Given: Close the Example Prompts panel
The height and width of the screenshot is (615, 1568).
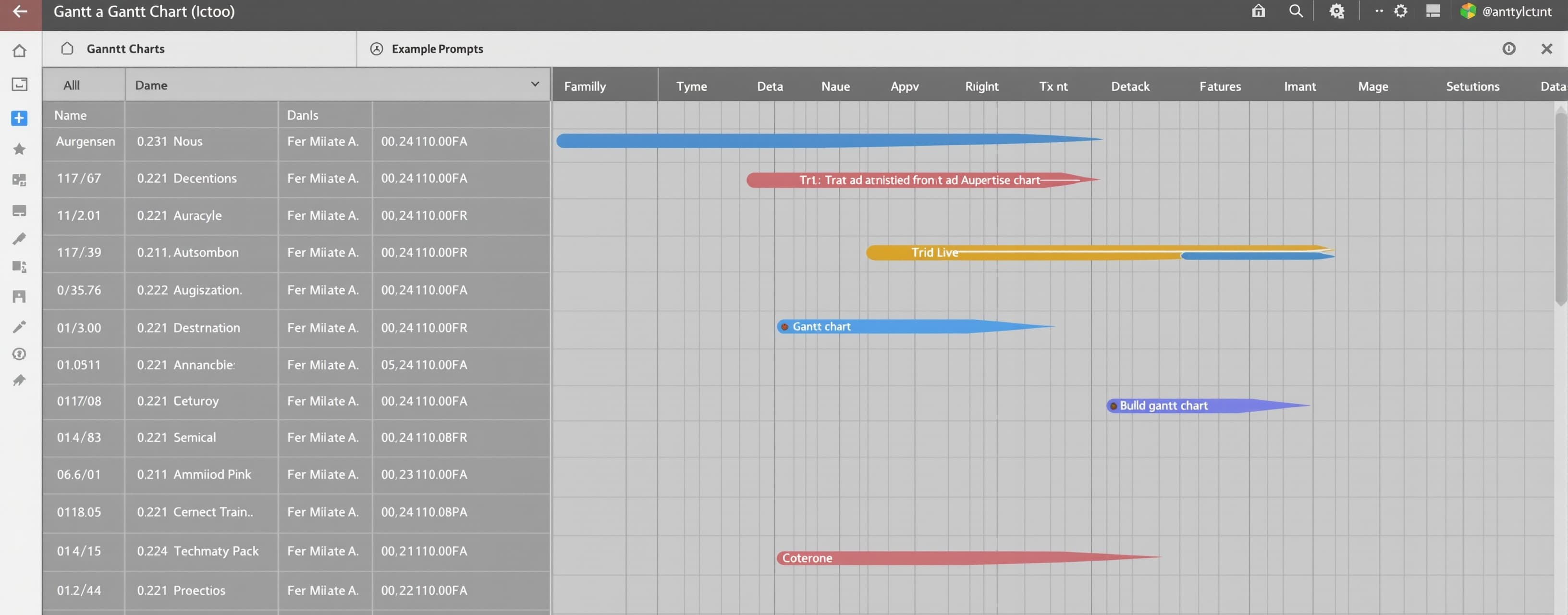Looking at the screenshot, I should coord(1547,49).
